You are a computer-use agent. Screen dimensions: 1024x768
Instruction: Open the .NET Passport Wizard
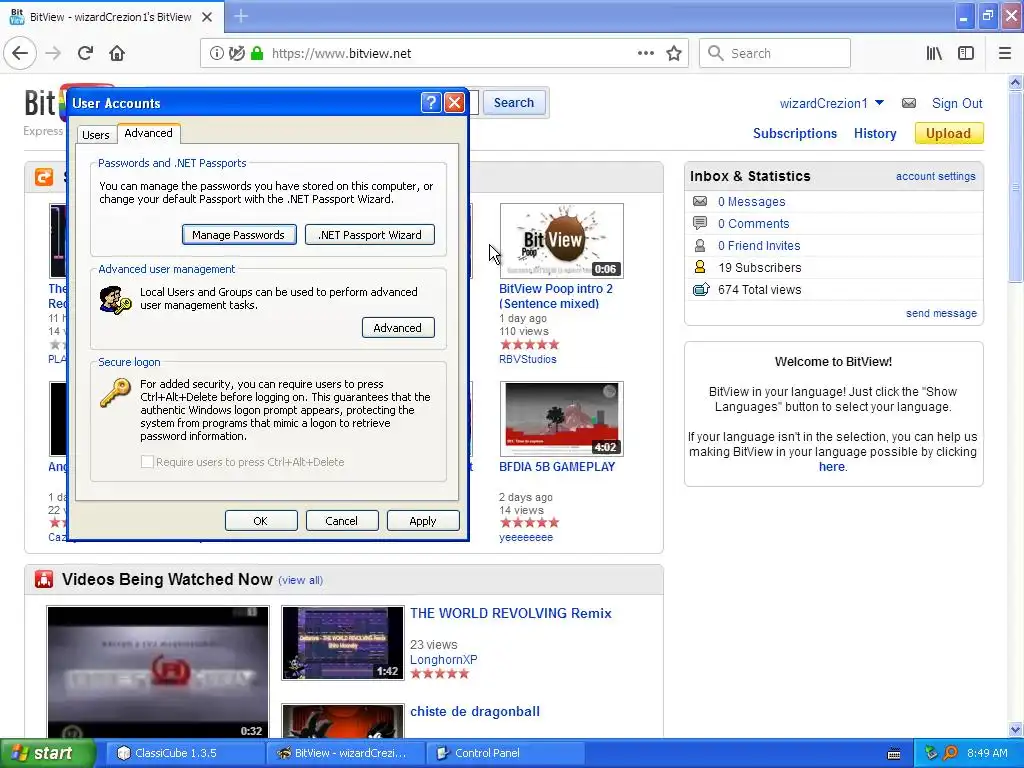370,234
